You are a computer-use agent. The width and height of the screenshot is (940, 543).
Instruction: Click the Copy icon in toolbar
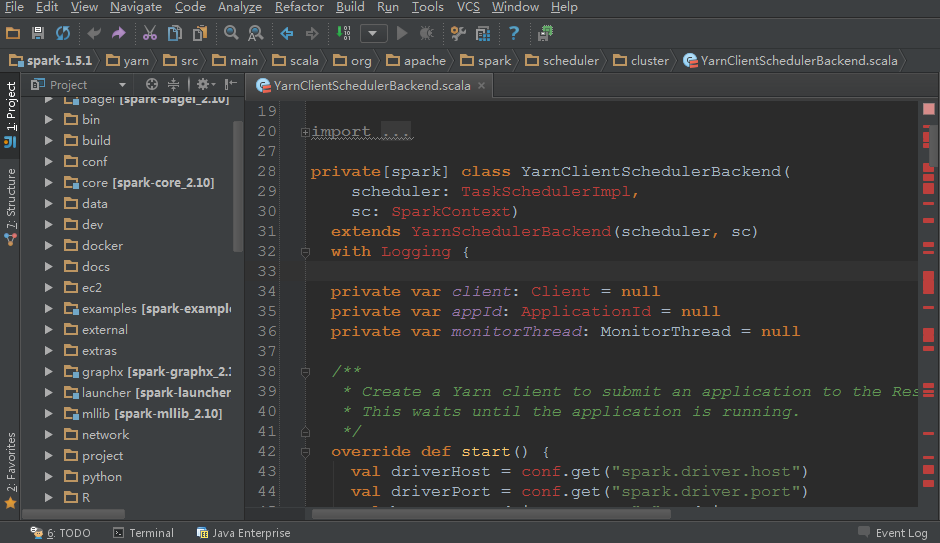pos(174,33)
